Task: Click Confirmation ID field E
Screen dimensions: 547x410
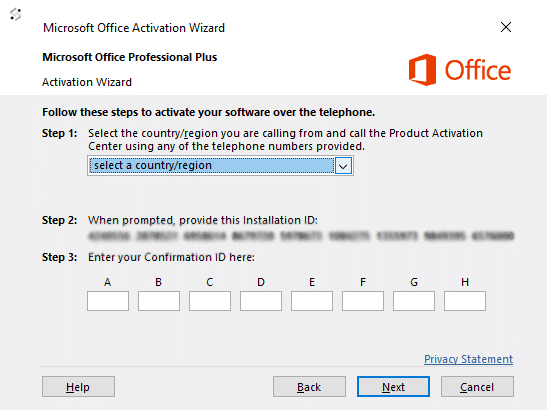Action: tap(312, 301)
